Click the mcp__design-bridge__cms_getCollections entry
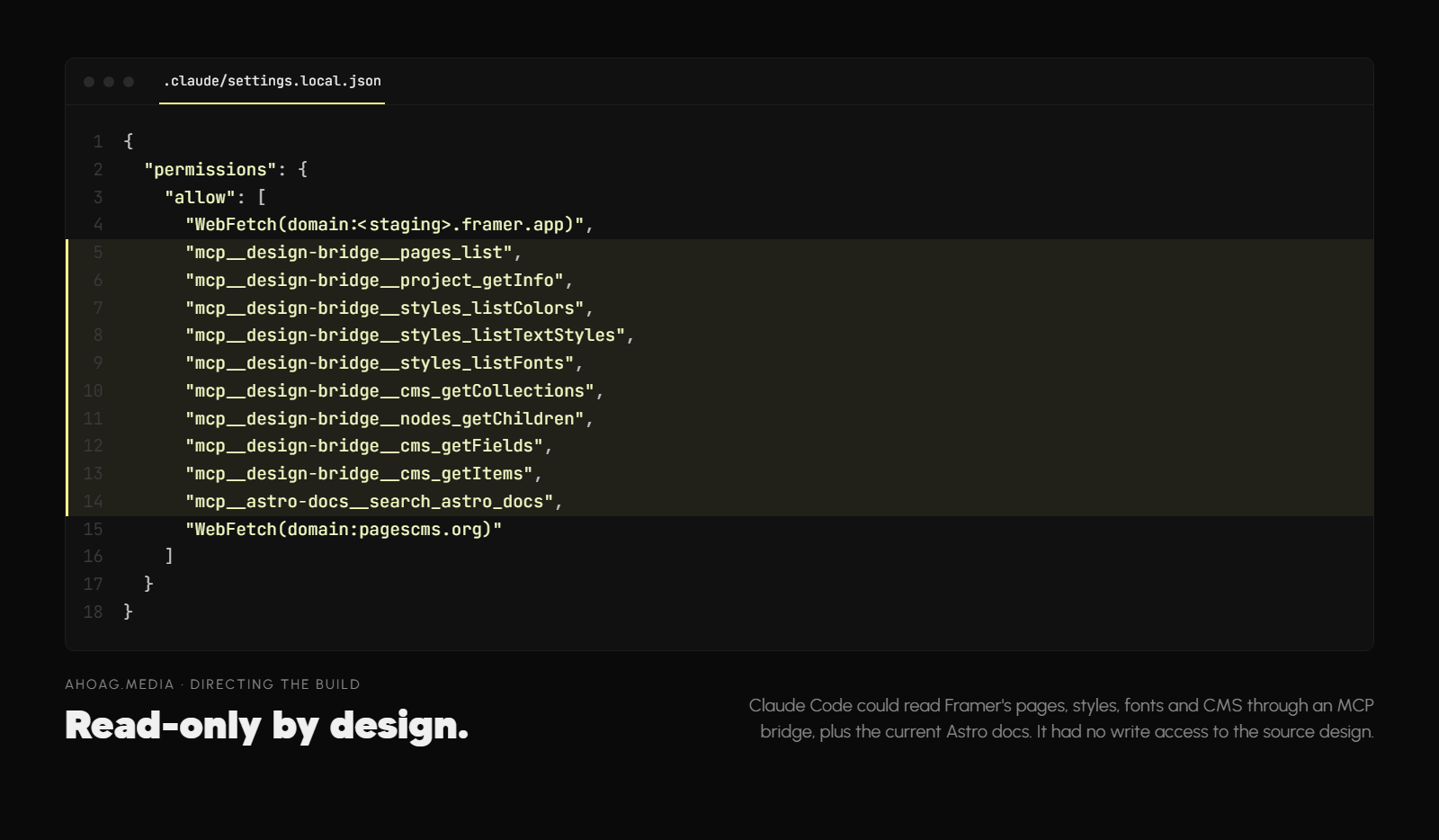Screen dimensions: 1439x840 [390, 391]
